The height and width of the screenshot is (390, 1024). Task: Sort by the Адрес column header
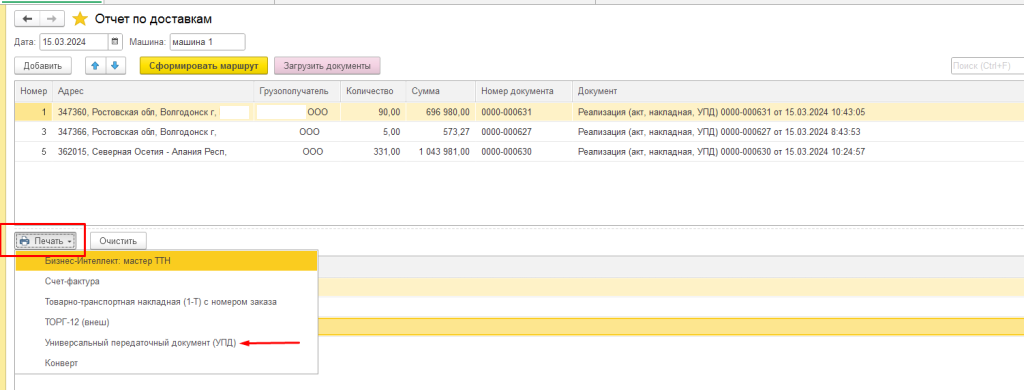pos(153,91)
